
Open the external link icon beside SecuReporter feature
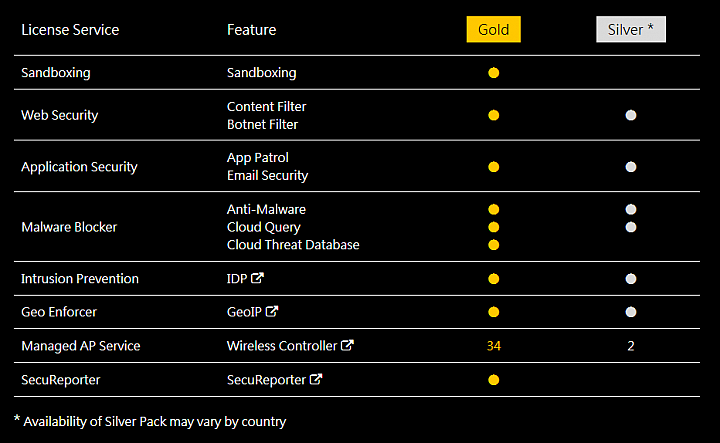tap(316, 379)
